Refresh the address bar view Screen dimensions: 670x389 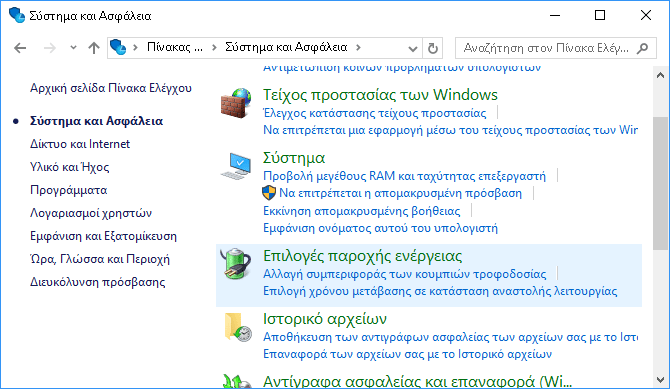tap(432, 48)
